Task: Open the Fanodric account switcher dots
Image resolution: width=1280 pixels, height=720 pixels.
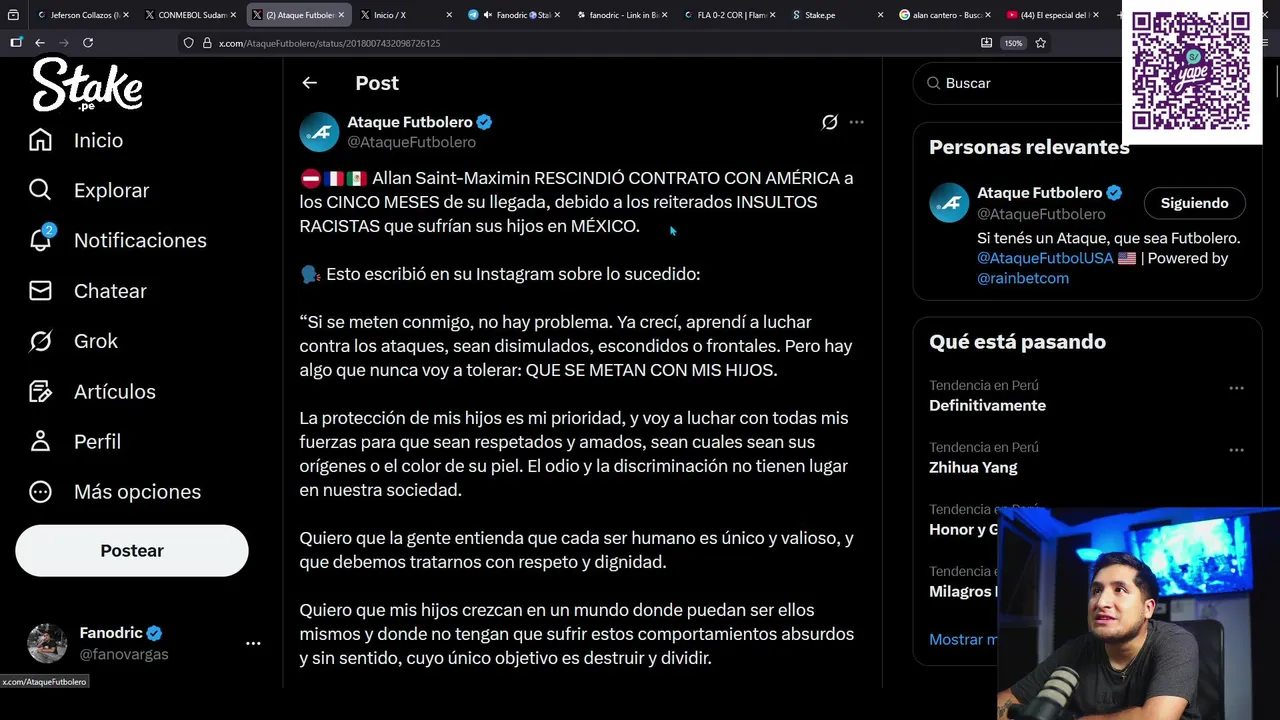Action: pos(253,644)
